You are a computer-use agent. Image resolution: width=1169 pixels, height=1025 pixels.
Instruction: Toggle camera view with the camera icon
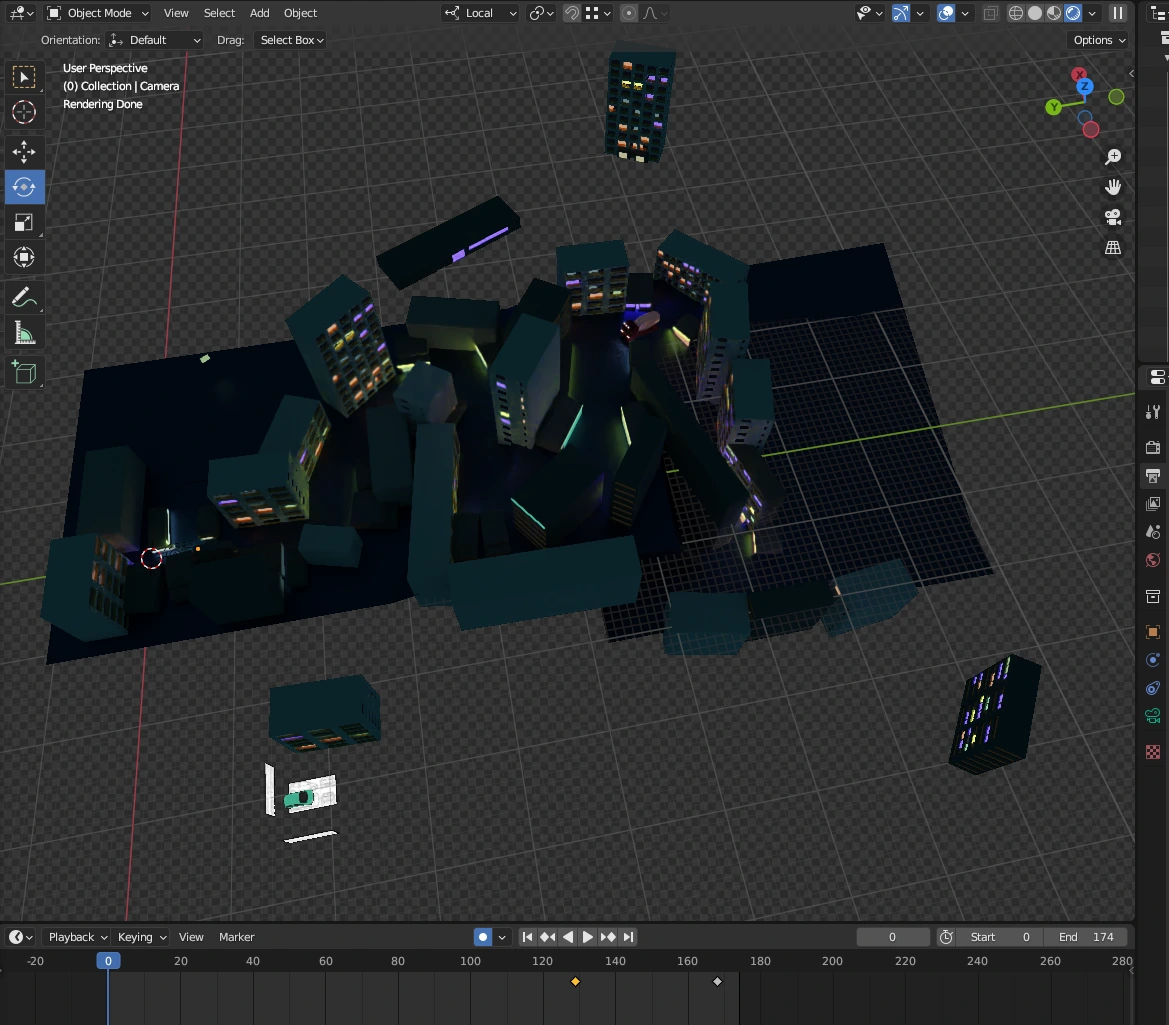(x=1112, y=217)
